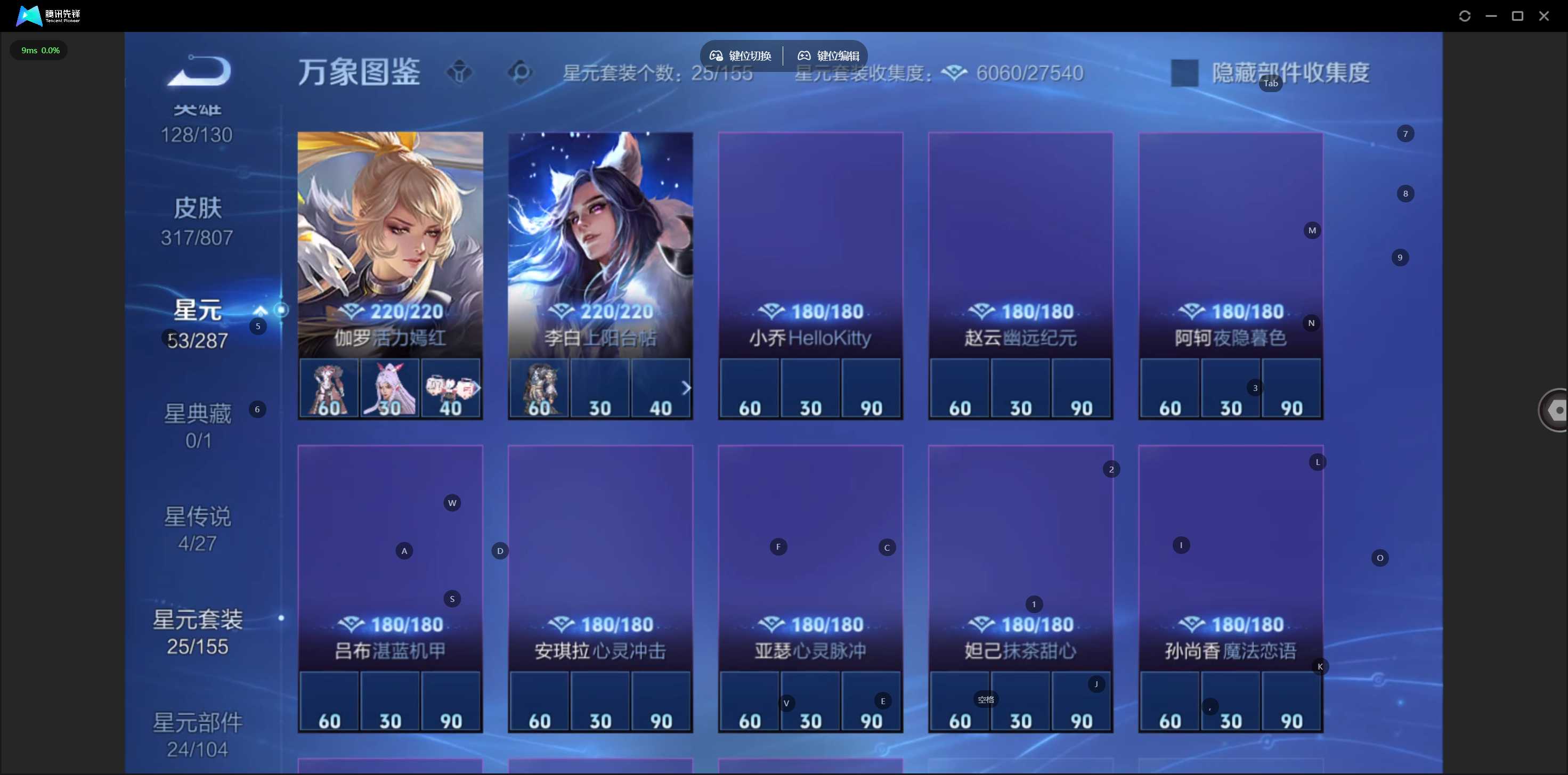Collapse the 星元 category arrow

[x=260, y=309]
